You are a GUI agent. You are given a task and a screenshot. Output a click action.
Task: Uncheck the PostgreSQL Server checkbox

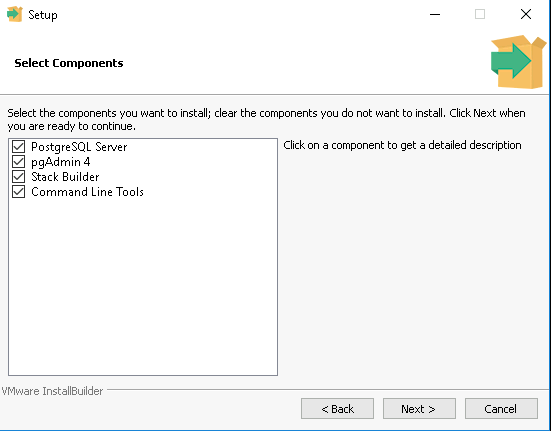18,146
